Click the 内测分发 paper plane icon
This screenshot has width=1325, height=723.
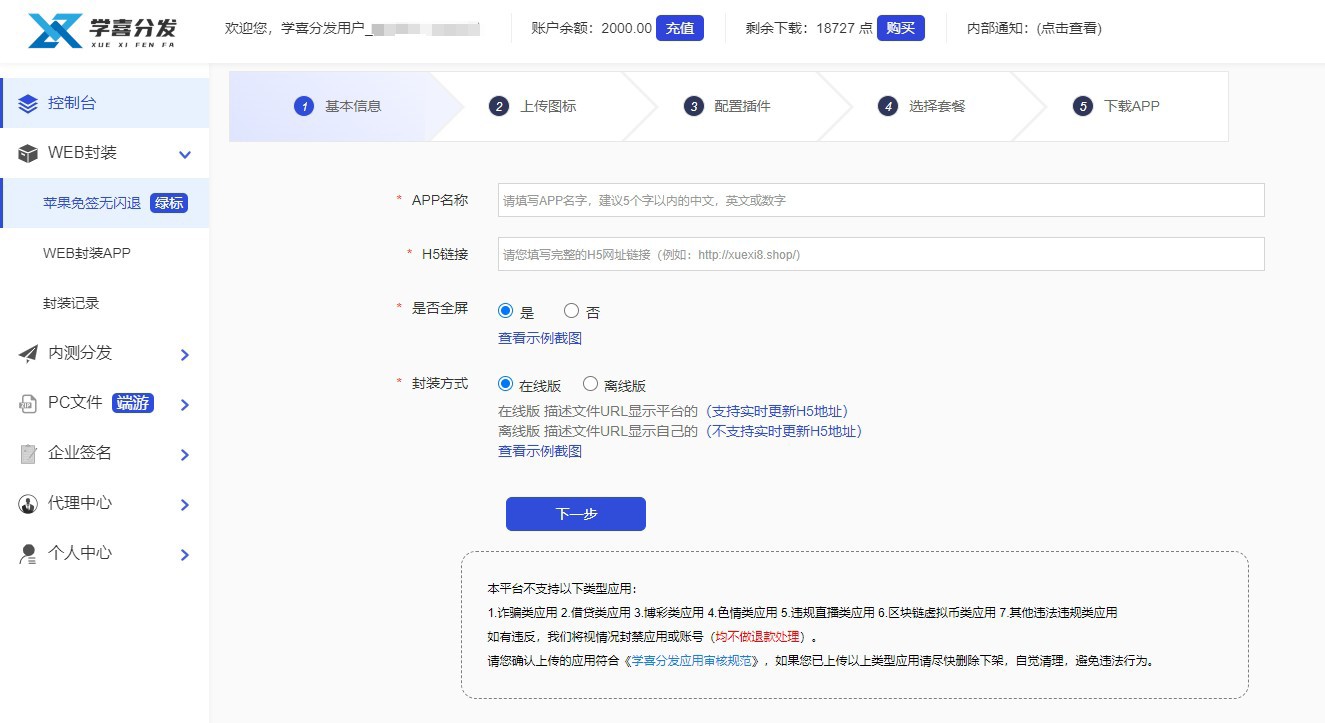(28, 353)
